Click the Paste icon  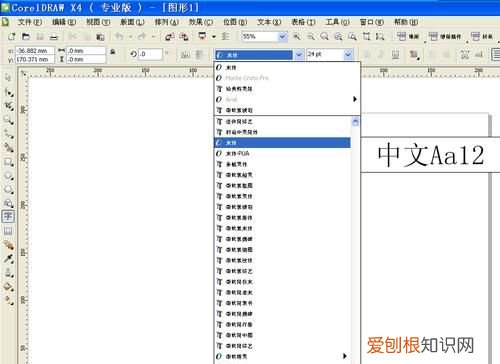[100, 37]
